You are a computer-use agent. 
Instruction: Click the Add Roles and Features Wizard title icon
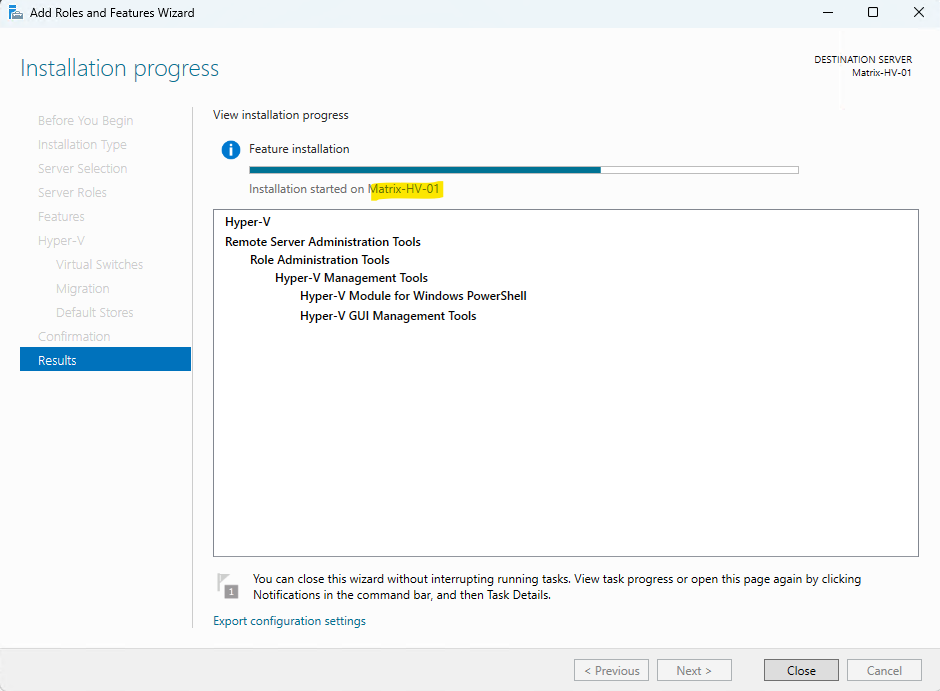[x=16, y=13]
